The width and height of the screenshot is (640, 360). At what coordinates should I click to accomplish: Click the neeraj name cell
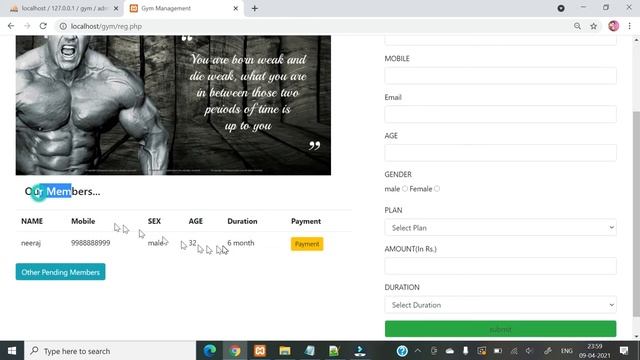[31, 243]
